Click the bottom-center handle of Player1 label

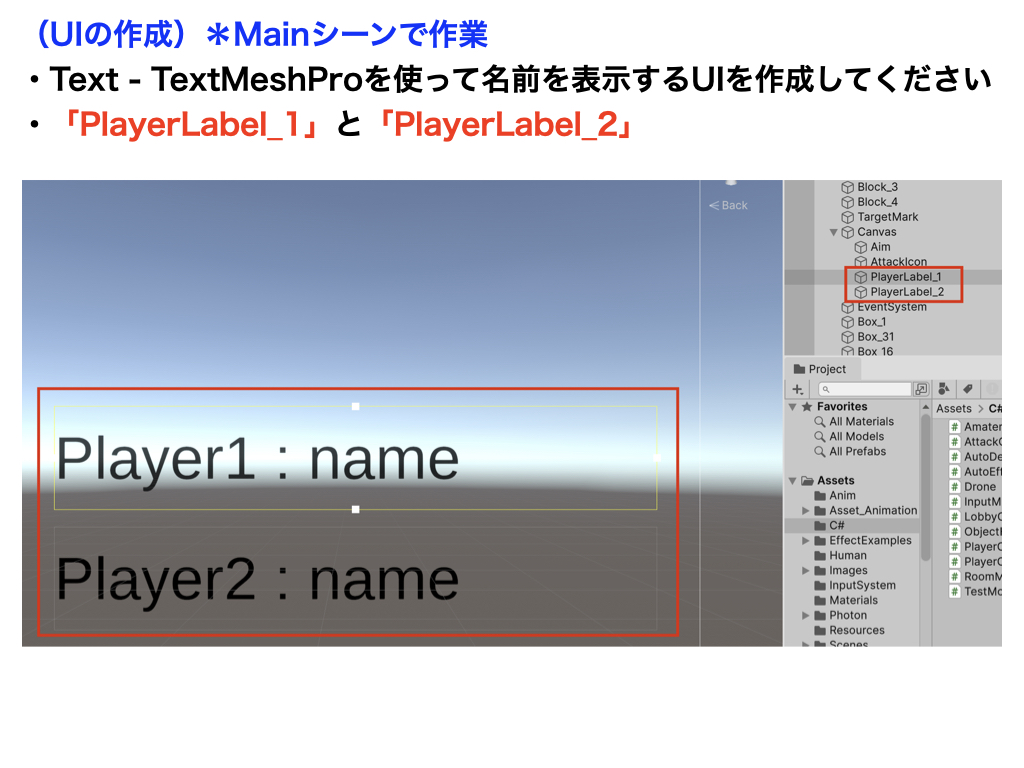coord(355,509)
